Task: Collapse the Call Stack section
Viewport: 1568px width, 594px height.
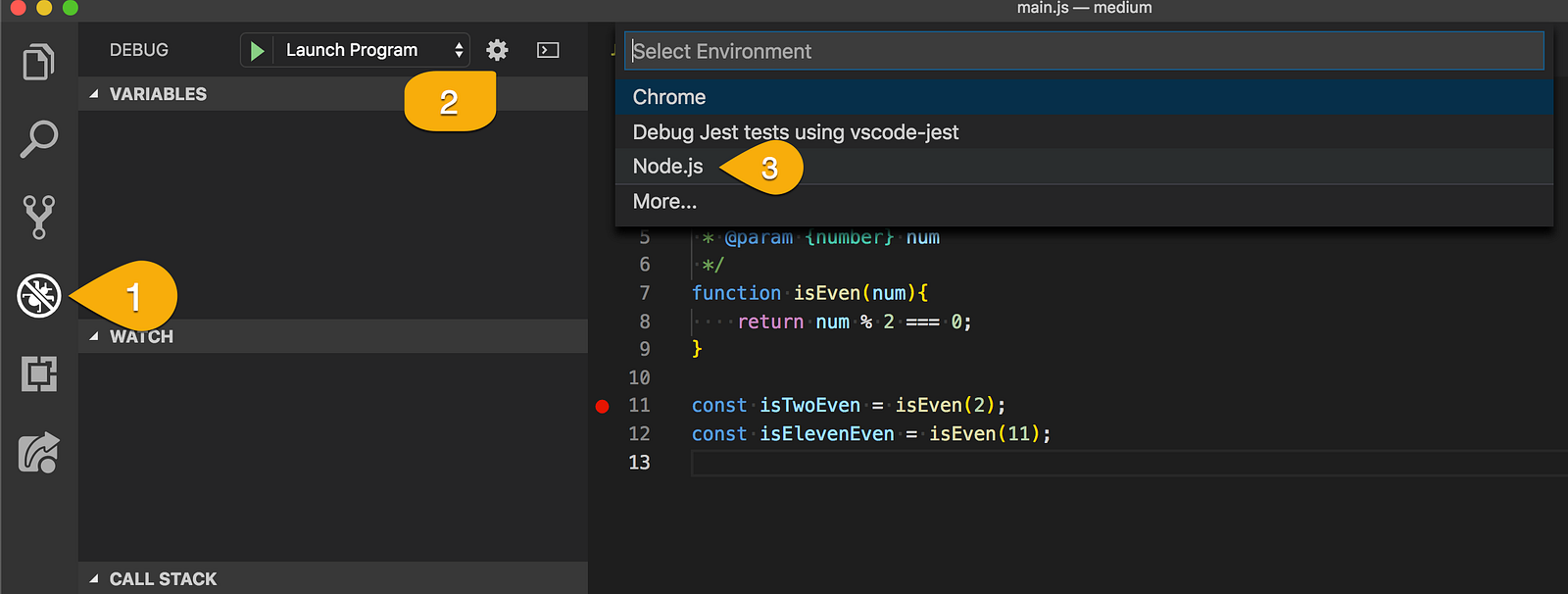Action: [x=94, y=579]
